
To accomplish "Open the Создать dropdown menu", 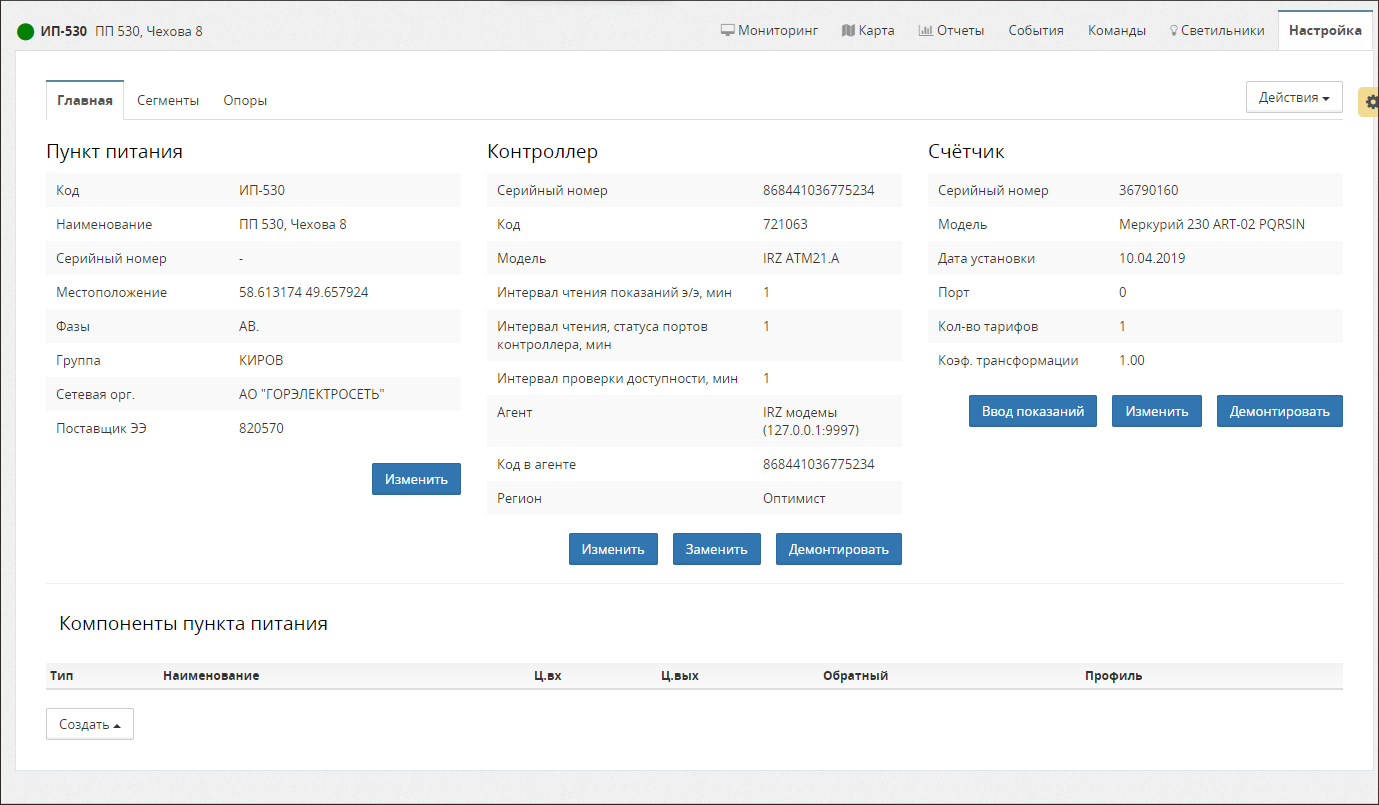I will coord(90,724).
